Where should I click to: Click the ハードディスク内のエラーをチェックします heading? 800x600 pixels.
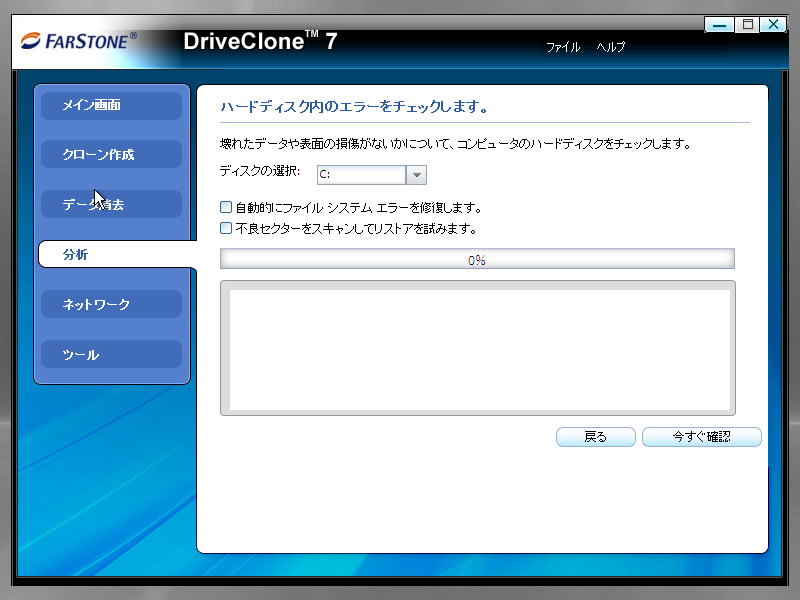[354, 107]
